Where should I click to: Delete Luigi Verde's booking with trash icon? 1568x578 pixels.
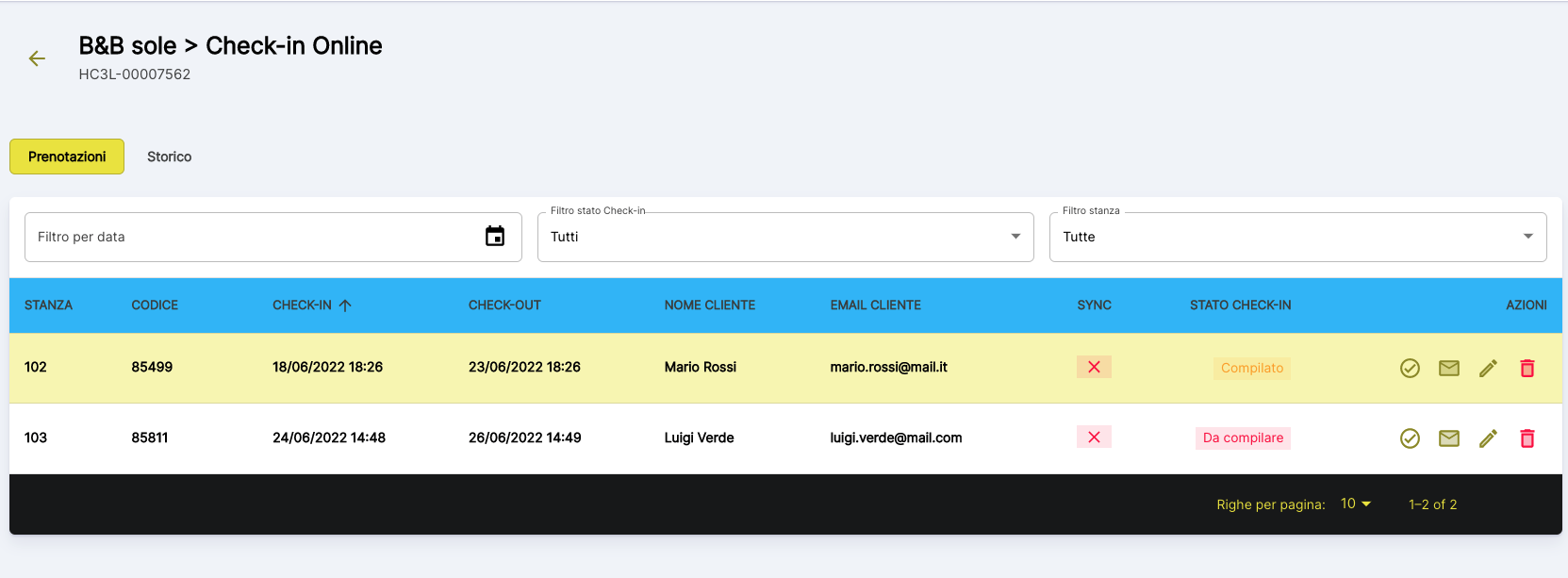point(1527,438)
